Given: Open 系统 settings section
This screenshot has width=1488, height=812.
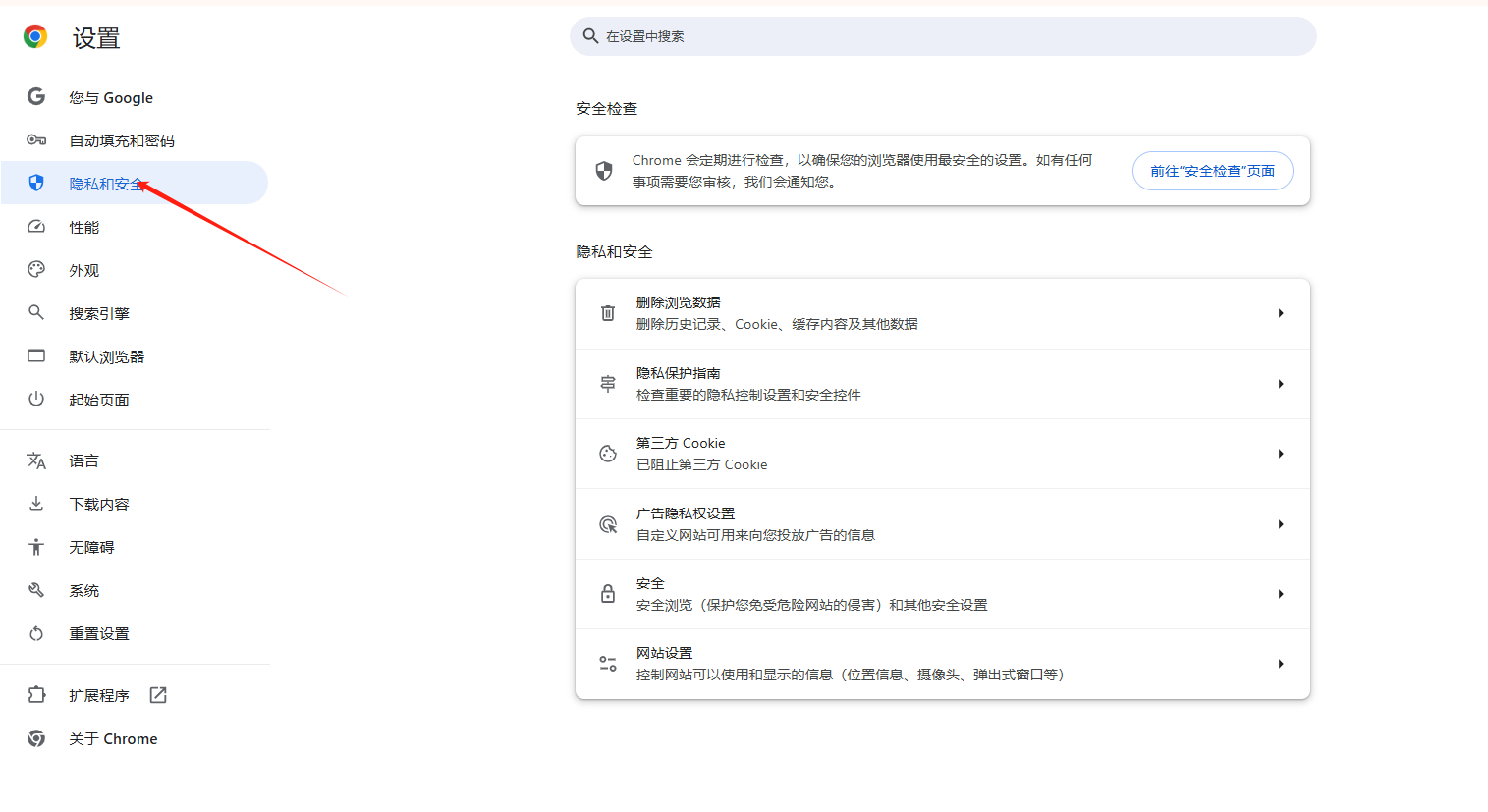Looking at the screenshot, I should (134, 590).
